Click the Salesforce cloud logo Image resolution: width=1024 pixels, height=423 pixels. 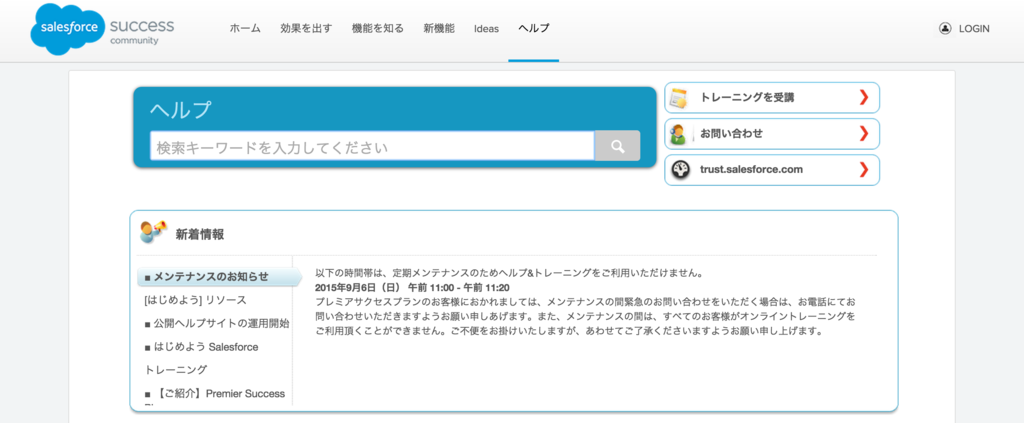pyautogui.click(x=68, y=29)
